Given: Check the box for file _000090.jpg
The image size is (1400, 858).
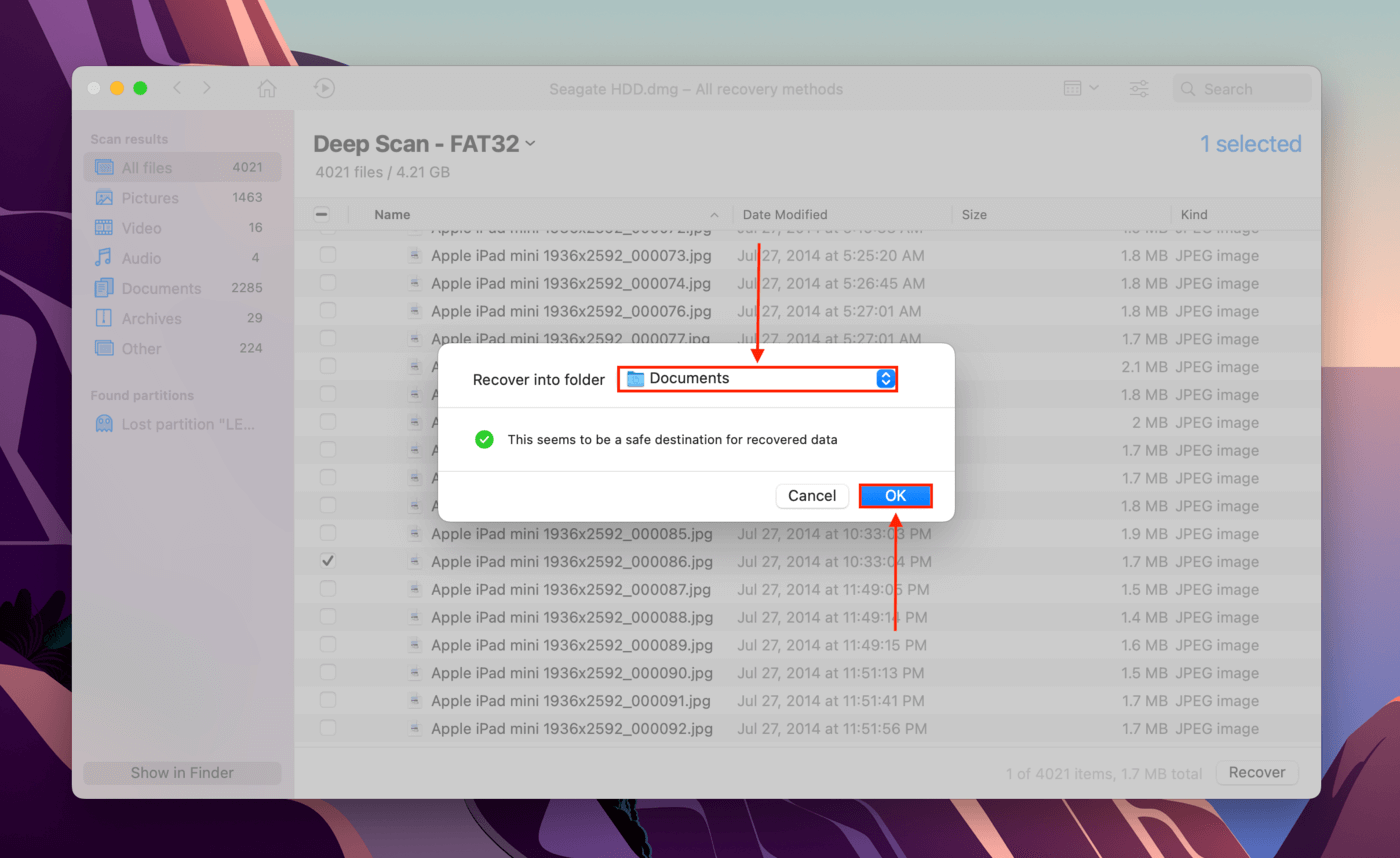Looking at the screenshot, I should click(328, 672).
